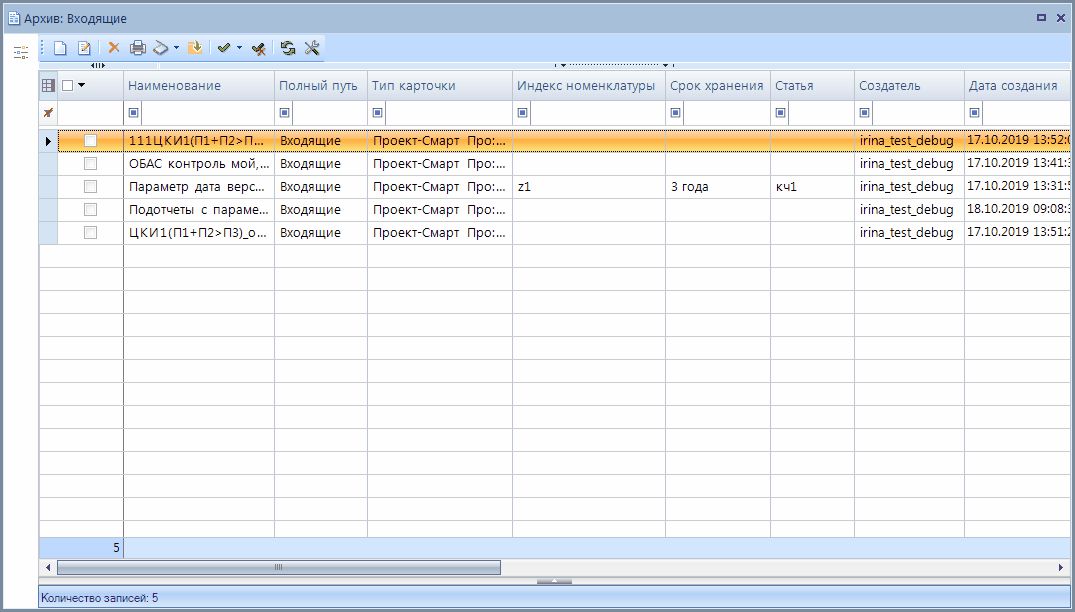
Task: Open dropdown arrow beside header checkbox
Action: 82,86
